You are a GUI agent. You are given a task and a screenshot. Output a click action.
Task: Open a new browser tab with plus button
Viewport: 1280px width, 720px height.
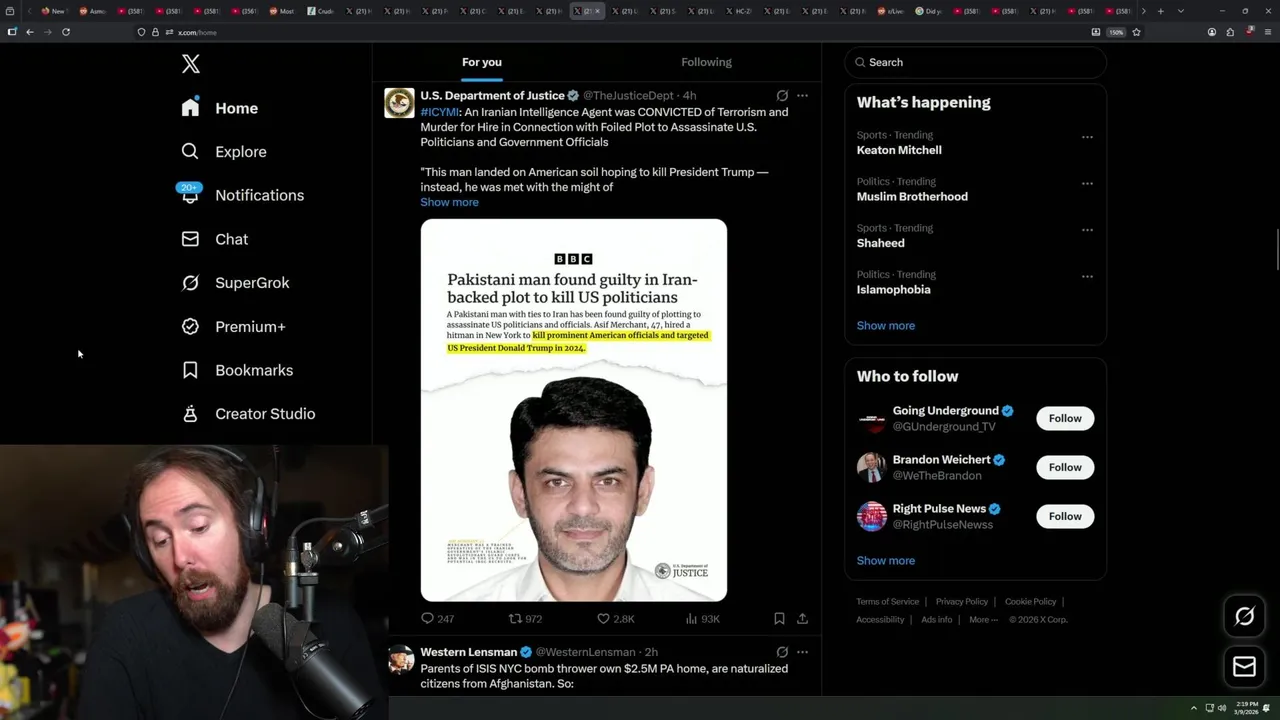pyautogui.click(x=1160, y=11)
